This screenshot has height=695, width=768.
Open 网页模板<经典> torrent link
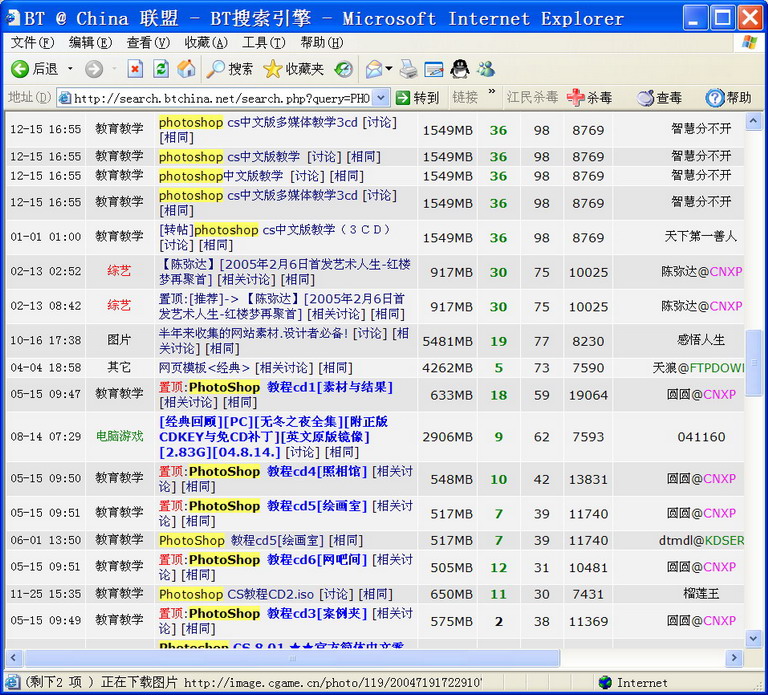tap(204, 368)
